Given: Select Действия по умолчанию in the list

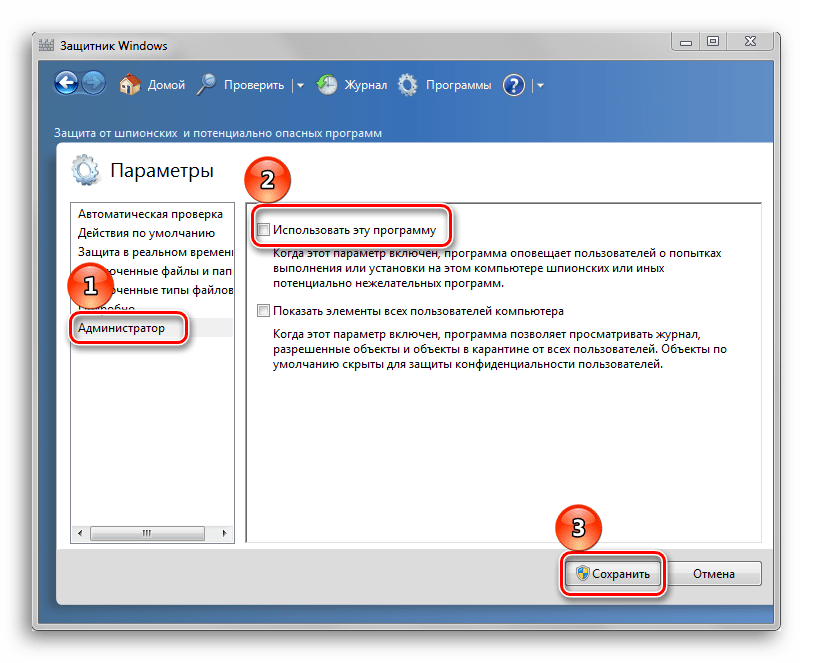Looking at the screenshot, I should (x=146, y=233).
